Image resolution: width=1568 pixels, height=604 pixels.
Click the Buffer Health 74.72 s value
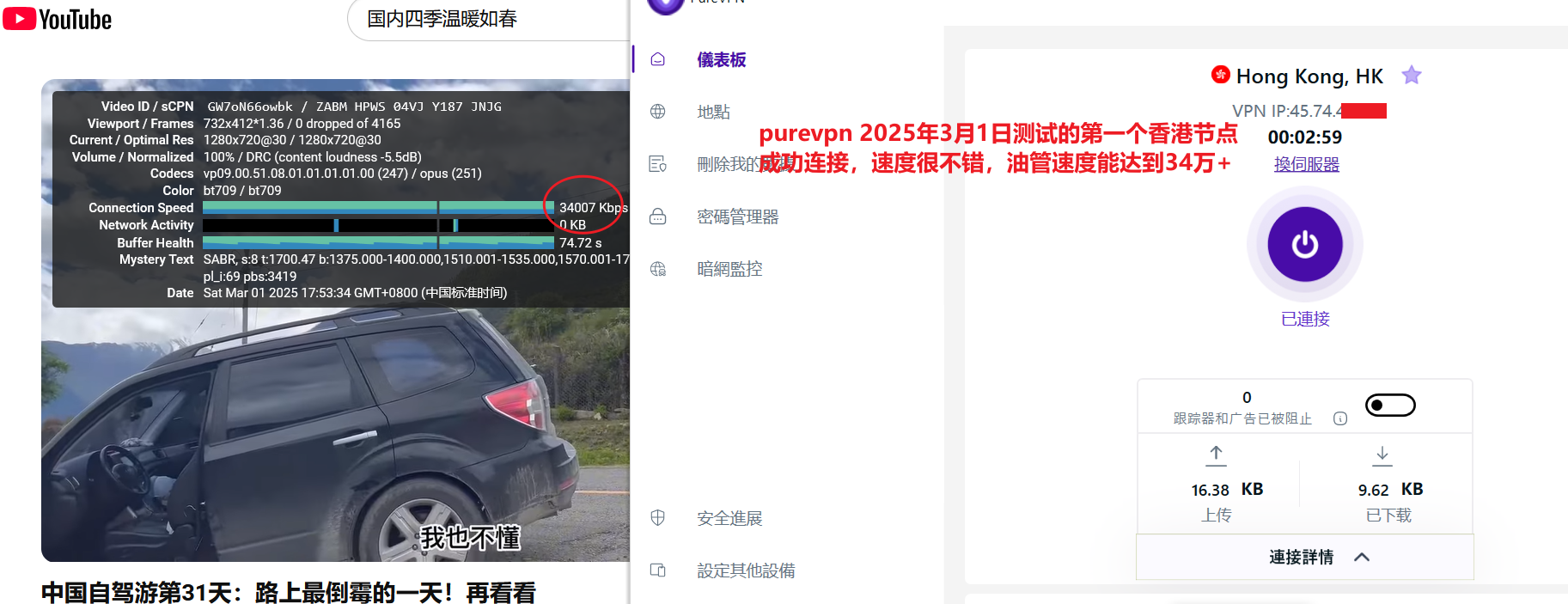[x=581, y=243]
